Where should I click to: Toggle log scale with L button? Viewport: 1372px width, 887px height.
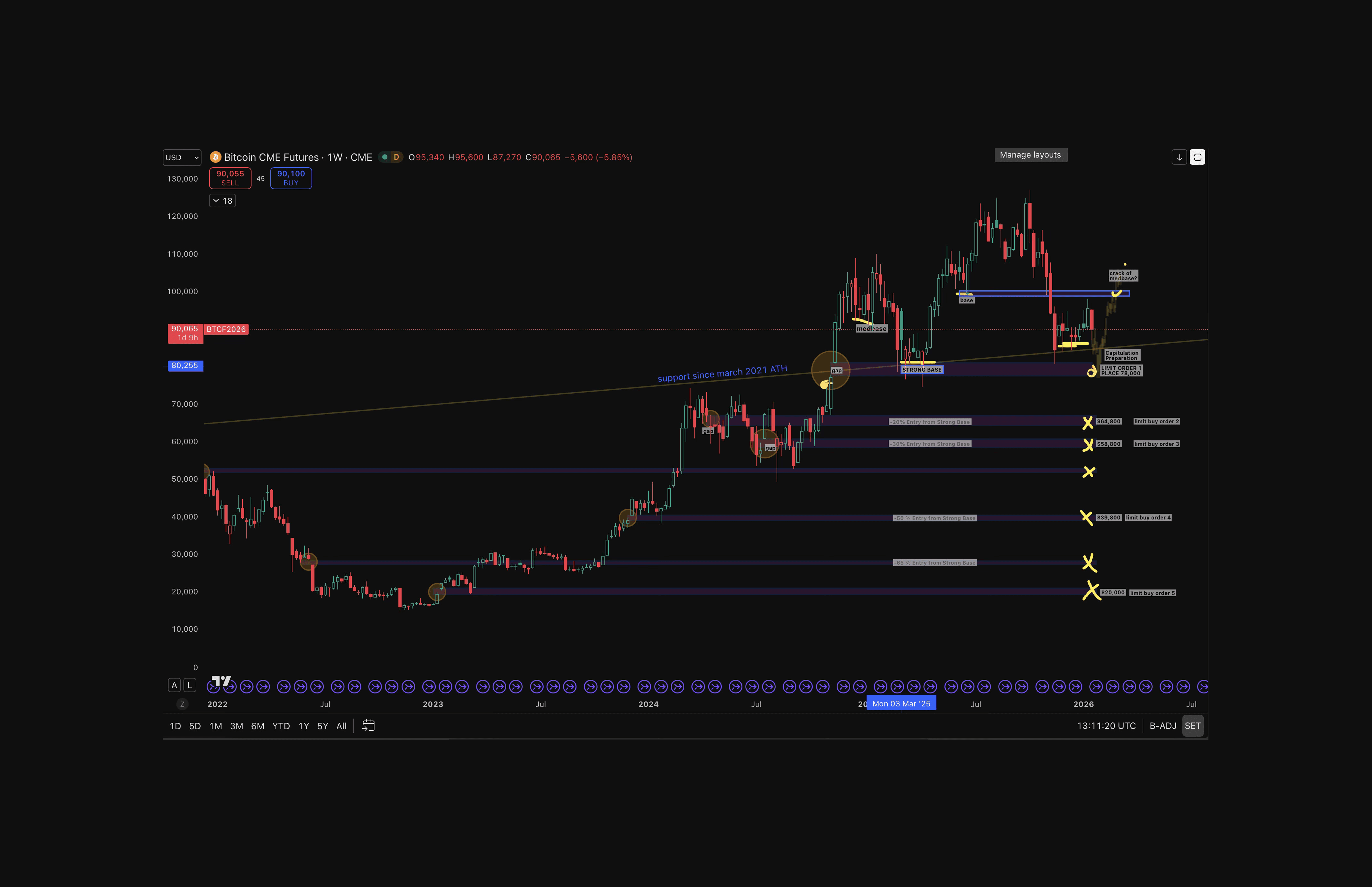189,685
